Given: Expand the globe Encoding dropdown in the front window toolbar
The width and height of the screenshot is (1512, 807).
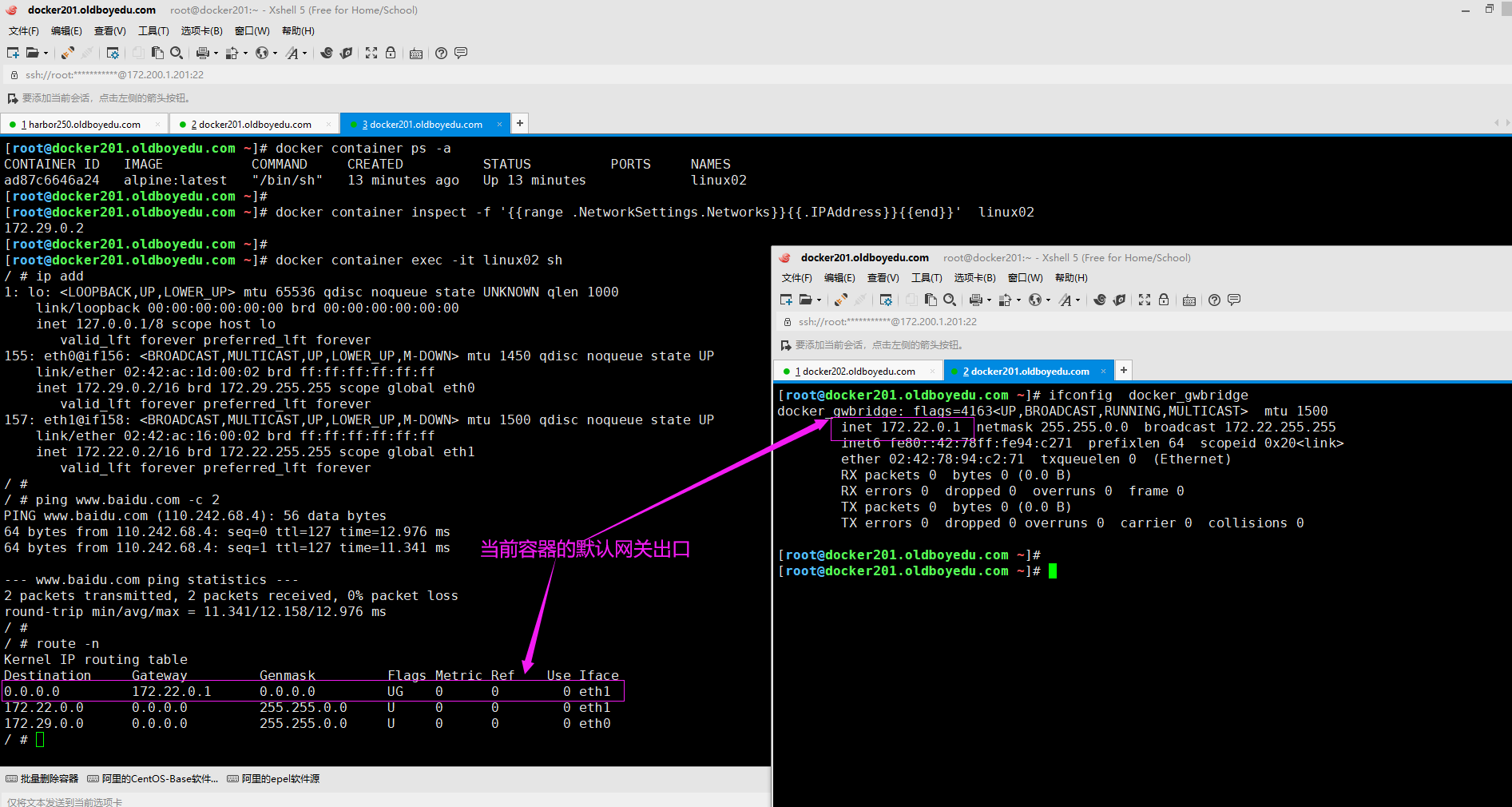Looking at the screenshot, I should coord(1048,300).
